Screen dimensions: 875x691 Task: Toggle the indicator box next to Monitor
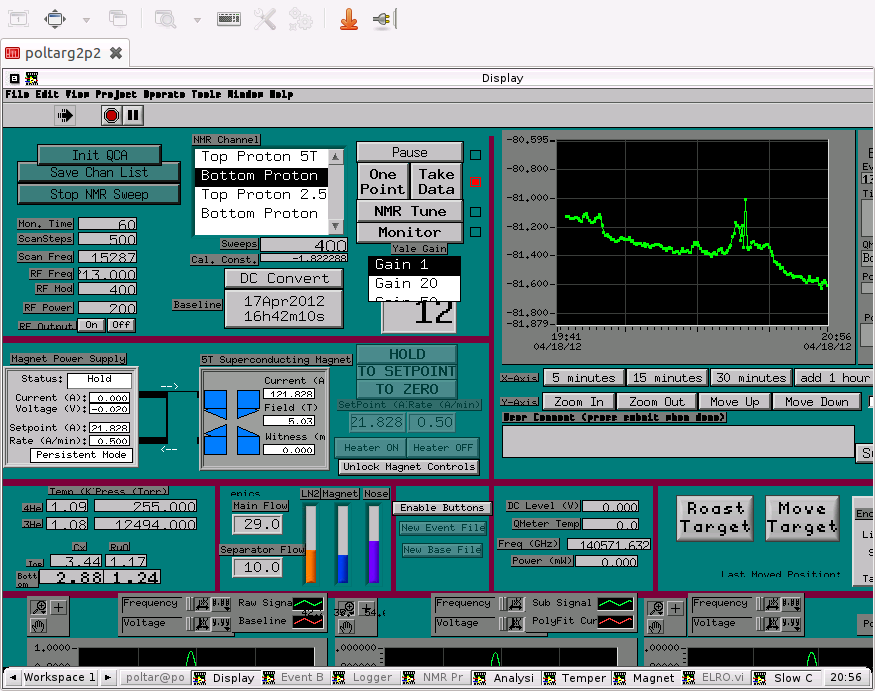point(475,232)
